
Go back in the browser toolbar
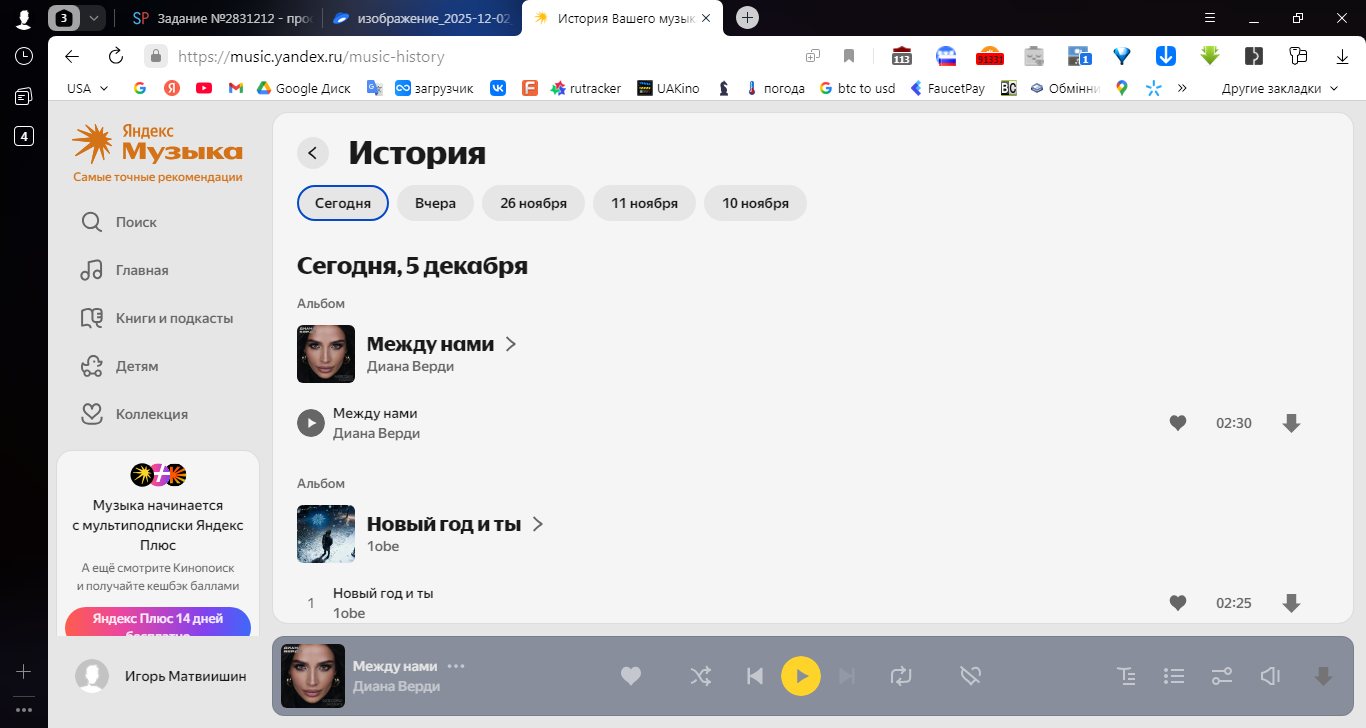(x=71, y=56)
